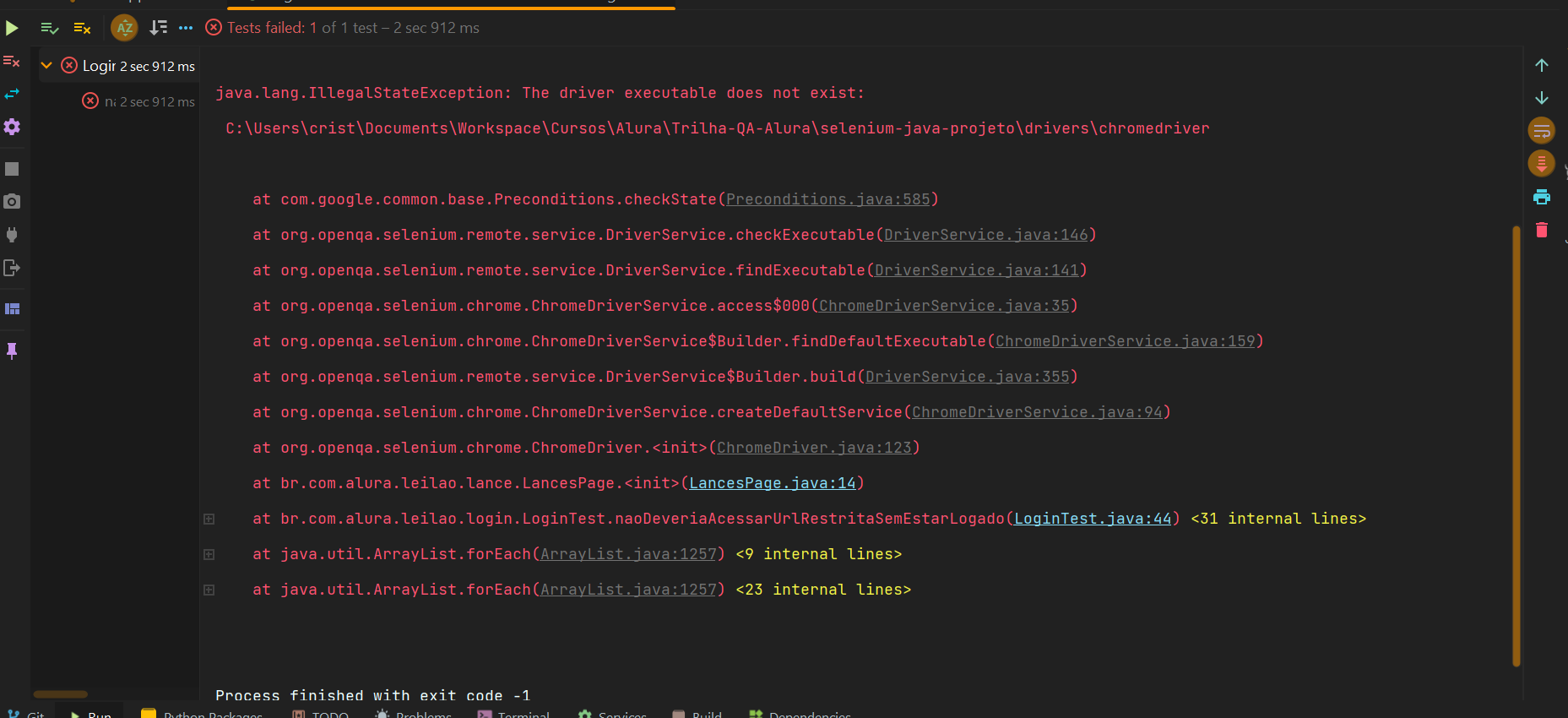Expand fold marker beside 23 internal lines row
1568x718 pixels.
pos(209,590)
